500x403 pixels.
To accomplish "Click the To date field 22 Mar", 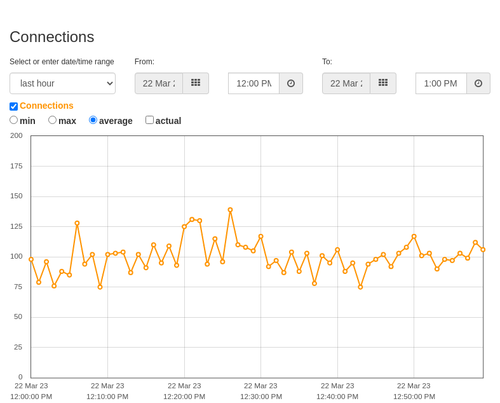I will click(x=346, y=83).
